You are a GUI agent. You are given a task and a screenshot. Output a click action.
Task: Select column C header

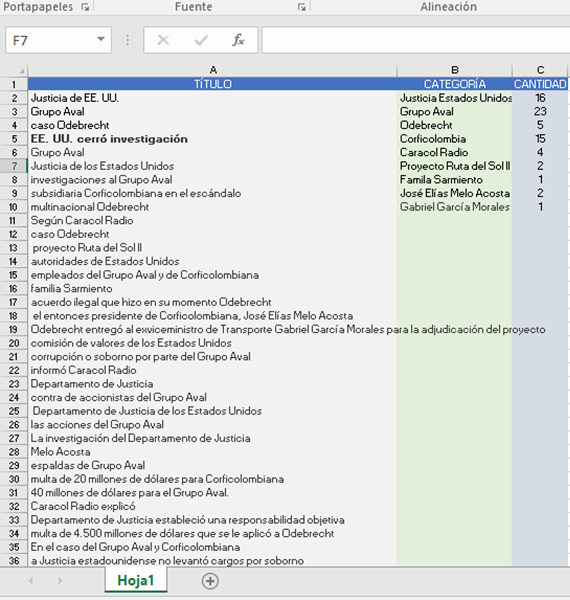pos(540,70)
